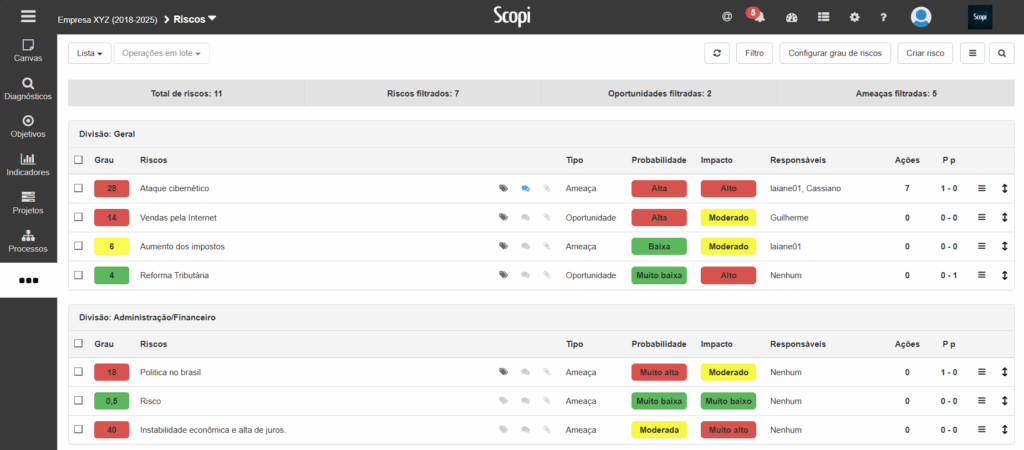
Task: Open the column options menu icon
Action: pos(972,54)
